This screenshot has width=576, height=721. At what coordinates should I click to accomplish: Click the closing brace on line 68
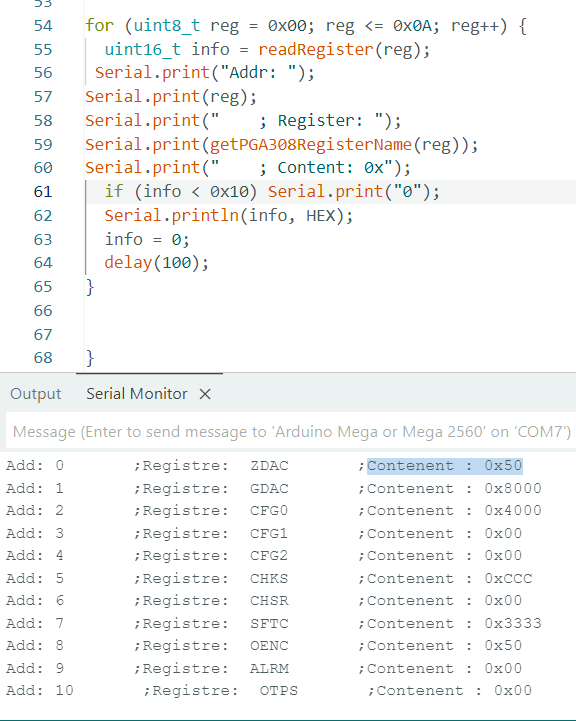pyautogui.click(x=90, y=358)
